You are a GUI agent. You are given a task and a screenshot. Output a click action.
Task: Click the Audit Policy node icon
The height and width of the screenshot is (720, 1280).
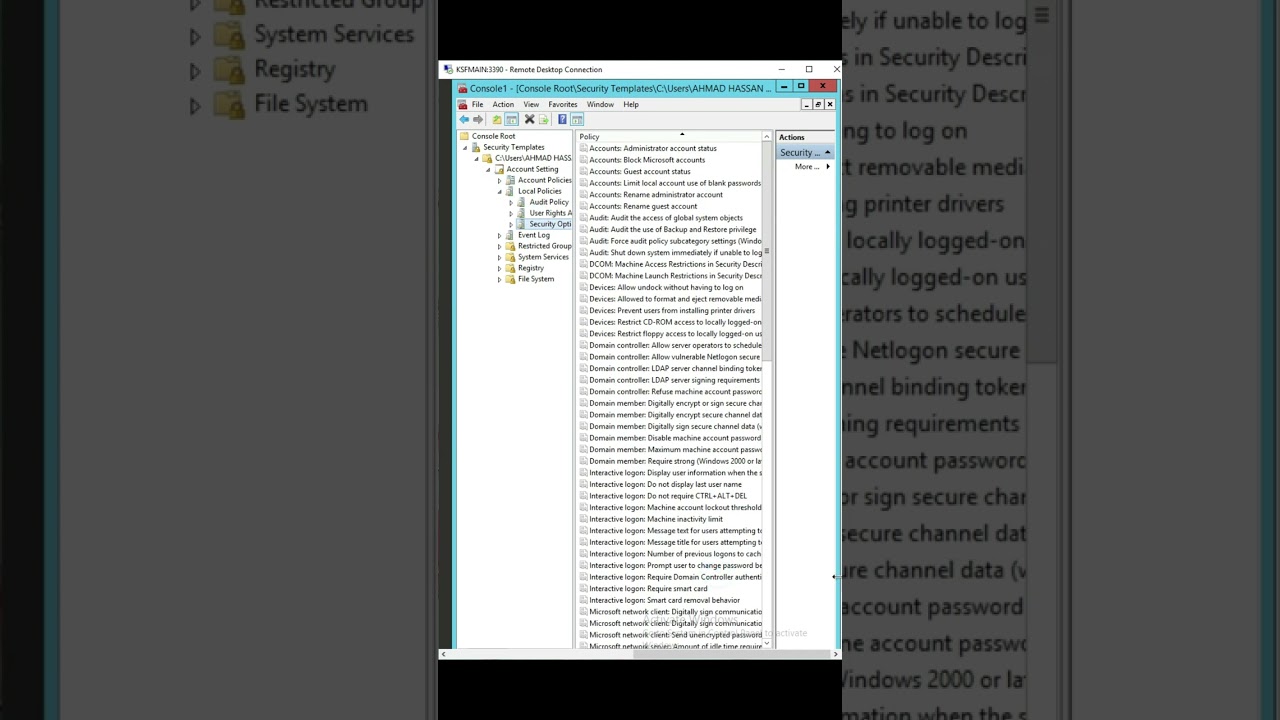[521, 202]
